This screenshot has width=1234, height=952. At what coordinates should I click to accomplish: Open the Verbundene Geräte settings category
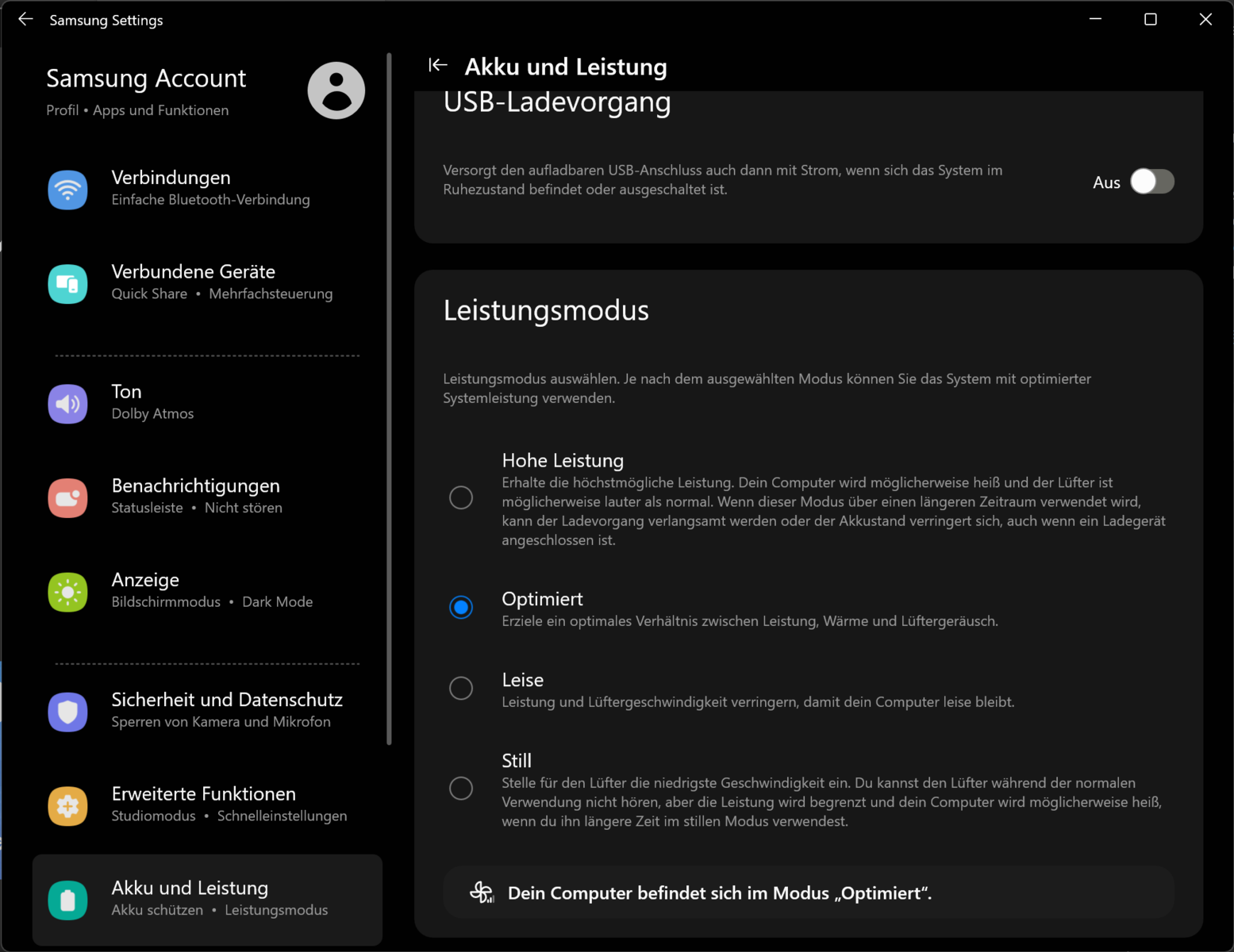tap(207, 283)
